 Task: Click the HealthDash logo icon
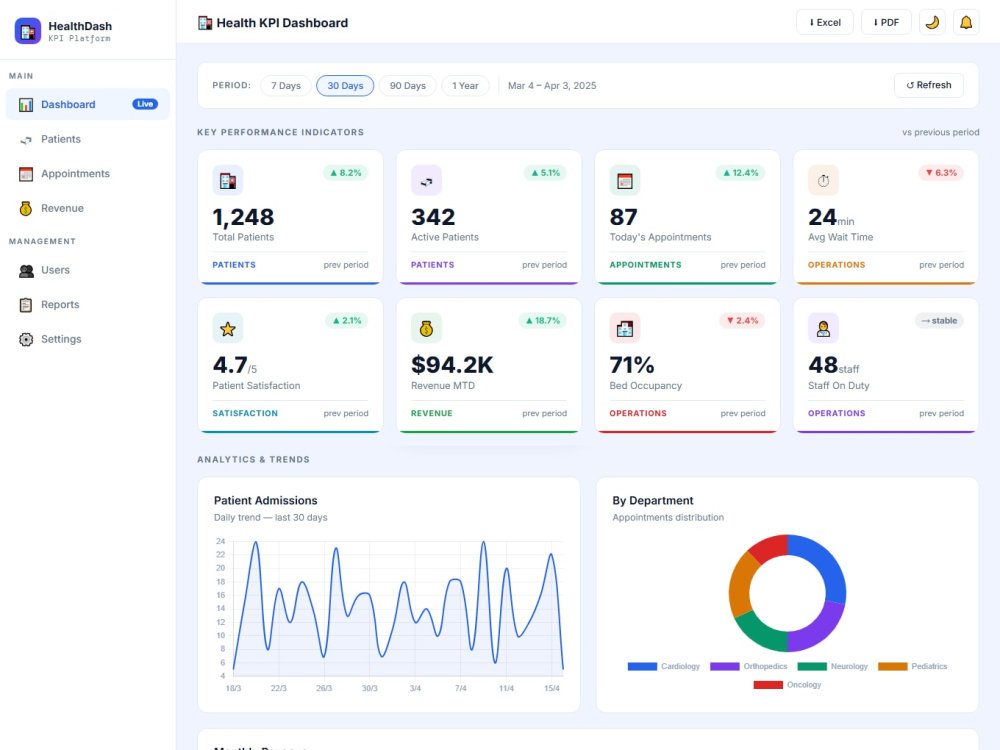pos(27,31)
